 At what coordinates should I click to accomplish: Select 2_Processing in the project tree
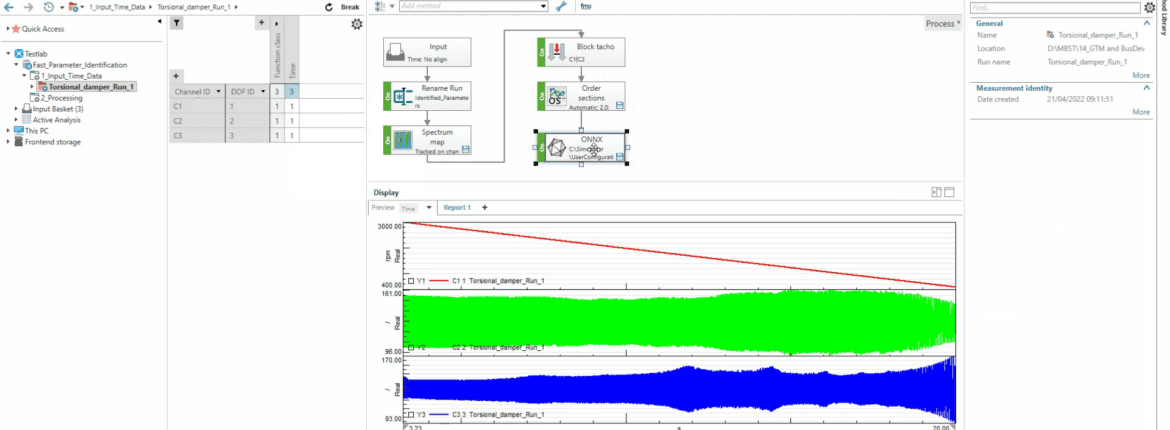[61, 98]
